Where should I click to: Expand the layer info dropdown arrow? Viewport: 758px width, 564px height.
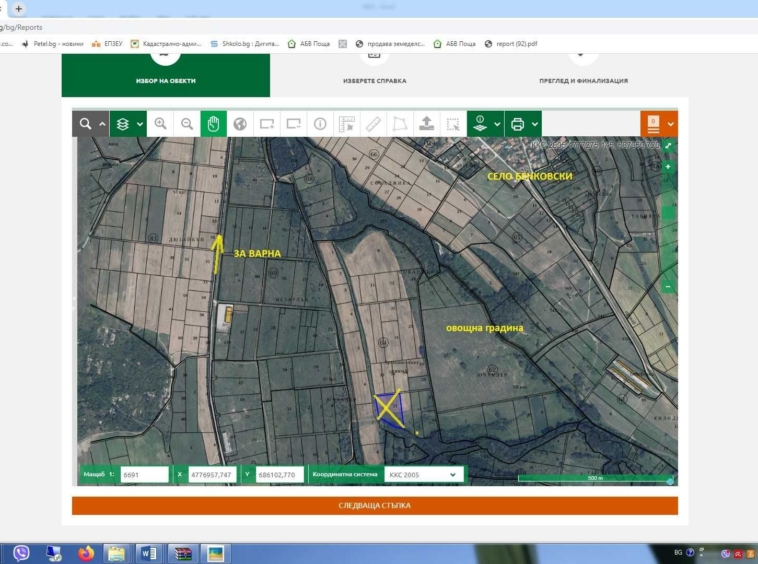click(x=497, y=124)
